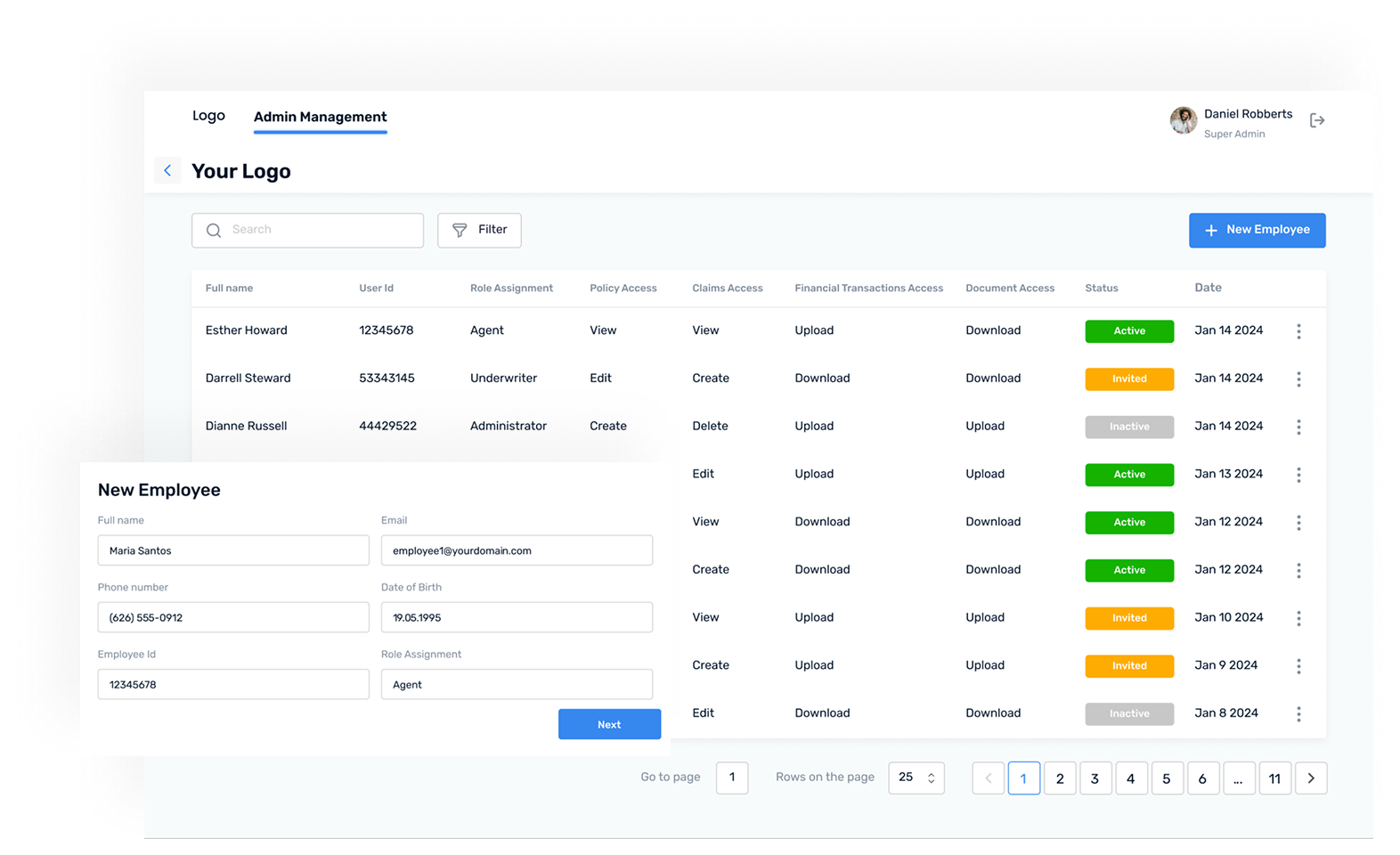The height and width of the screenshot is (855, 1400).
Task: Open row options for Esther Howard
Action: pyautogui.click(x=1298, y=331)
